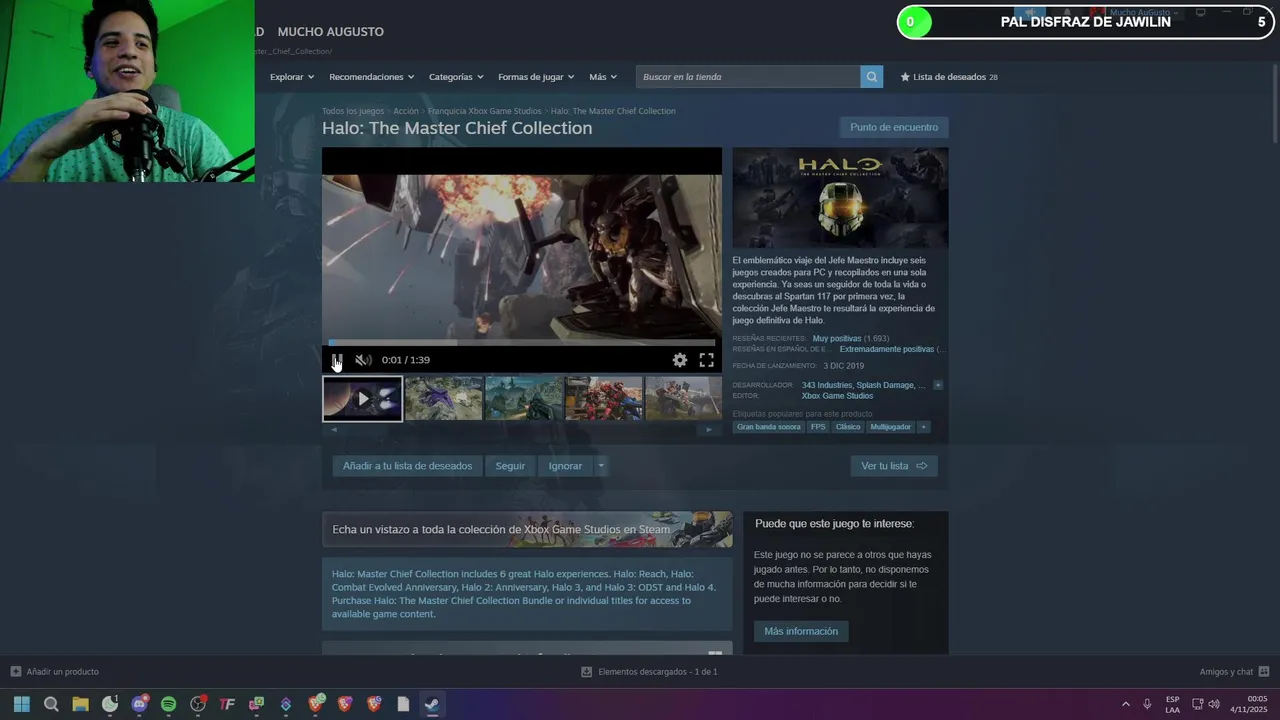Click the 'Más información' button
The height and width of the screenshot is (720, 1280).
[x=801, y=631]
